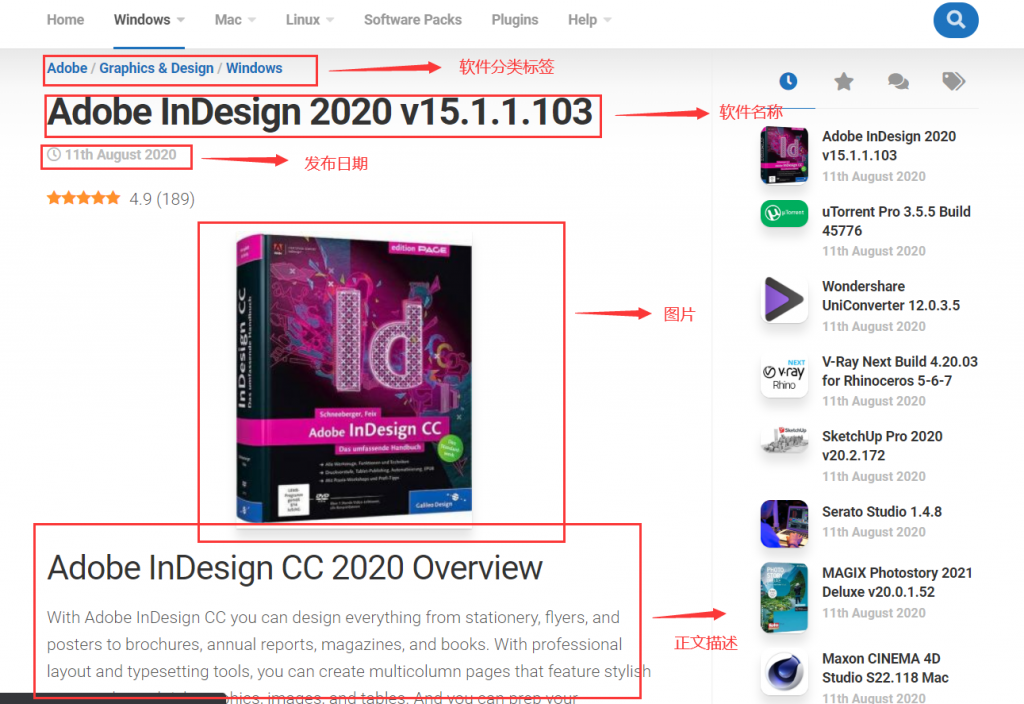The image size is (1024, 704).
Task: Open the Windows menu
Action: [142, 20]
